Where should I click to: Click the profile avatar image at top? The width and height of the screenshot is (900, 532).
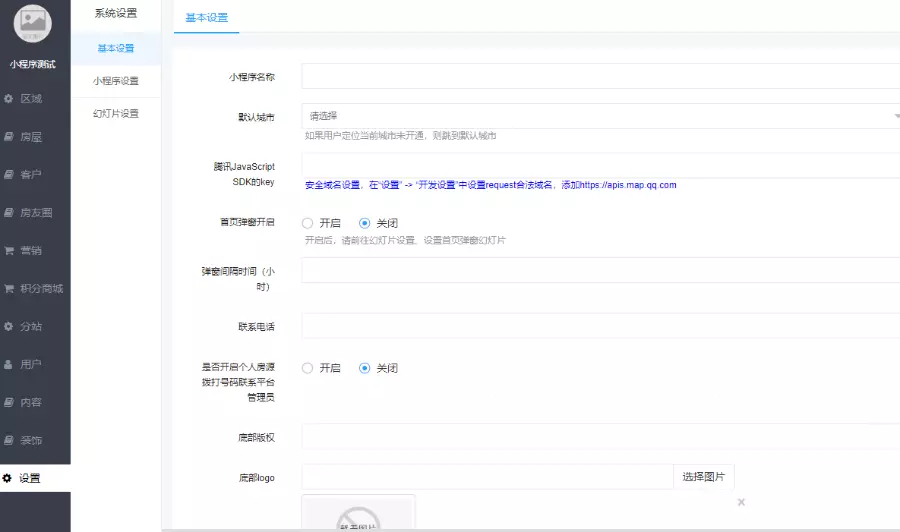pos(34,25)
